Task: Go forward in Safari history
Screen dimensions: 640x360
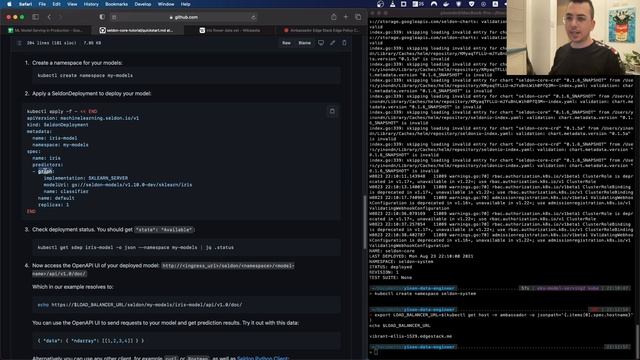Action: point(60,17)
